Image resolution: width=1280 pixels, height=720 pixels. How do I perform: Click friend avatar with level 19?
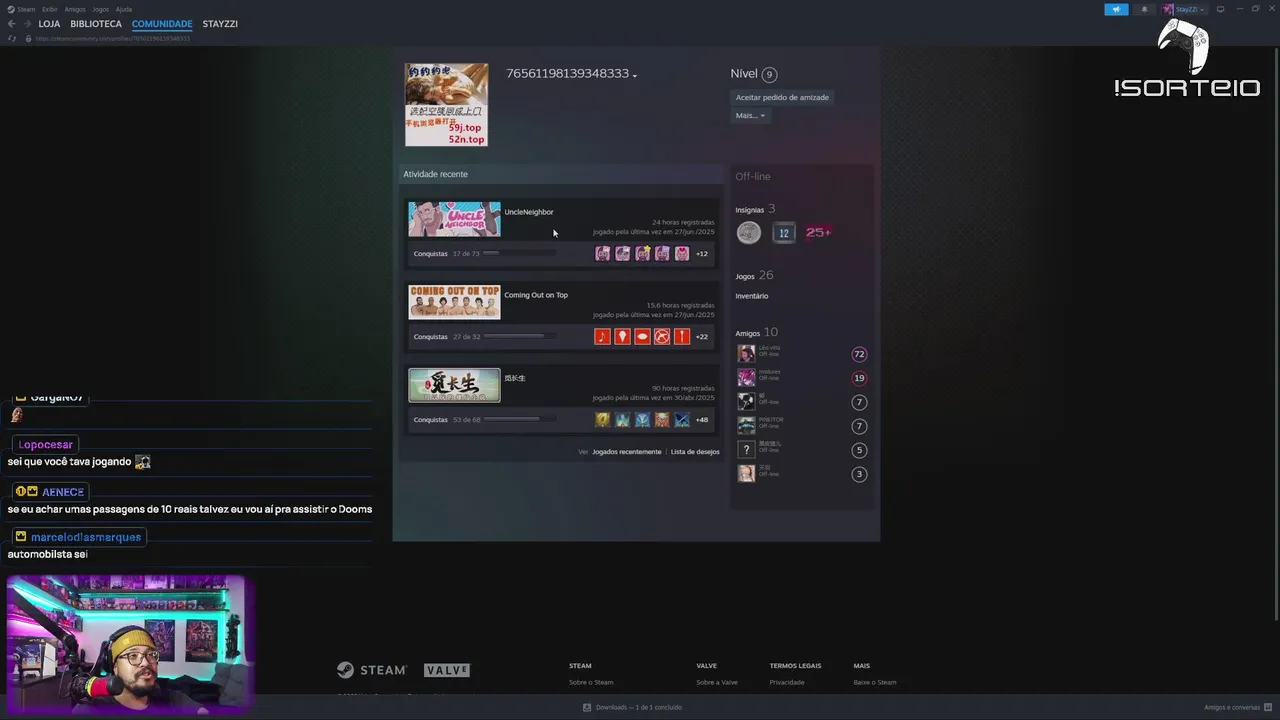pyautogui.click(x=746, y=378)
